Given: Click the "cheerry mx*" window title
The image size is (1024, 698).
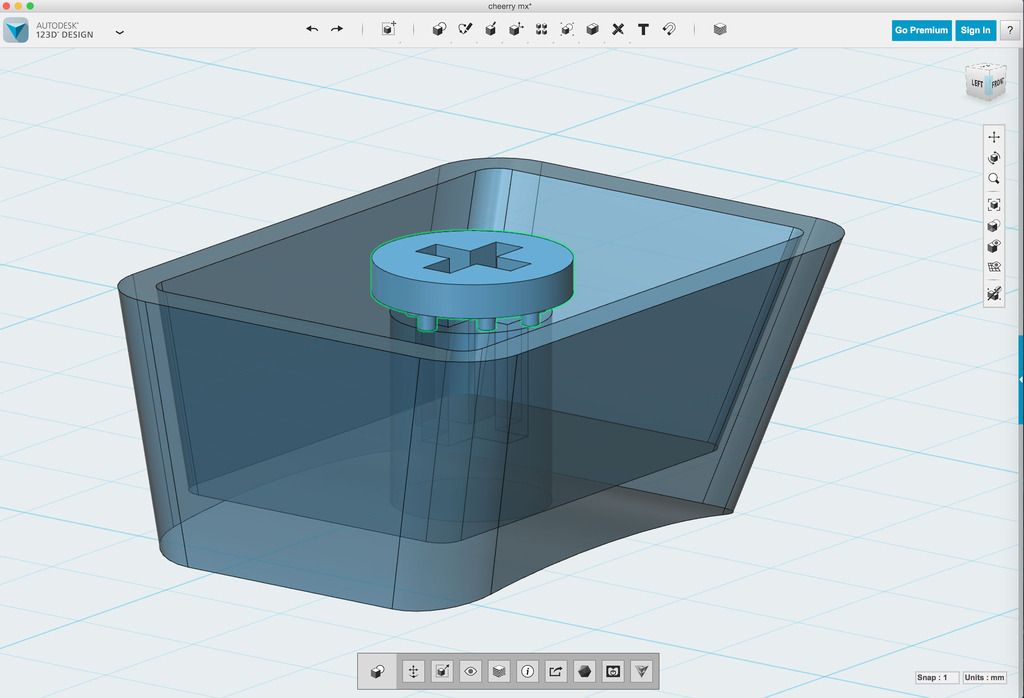Looking at the screenshot, I should [x=510, y=6].
